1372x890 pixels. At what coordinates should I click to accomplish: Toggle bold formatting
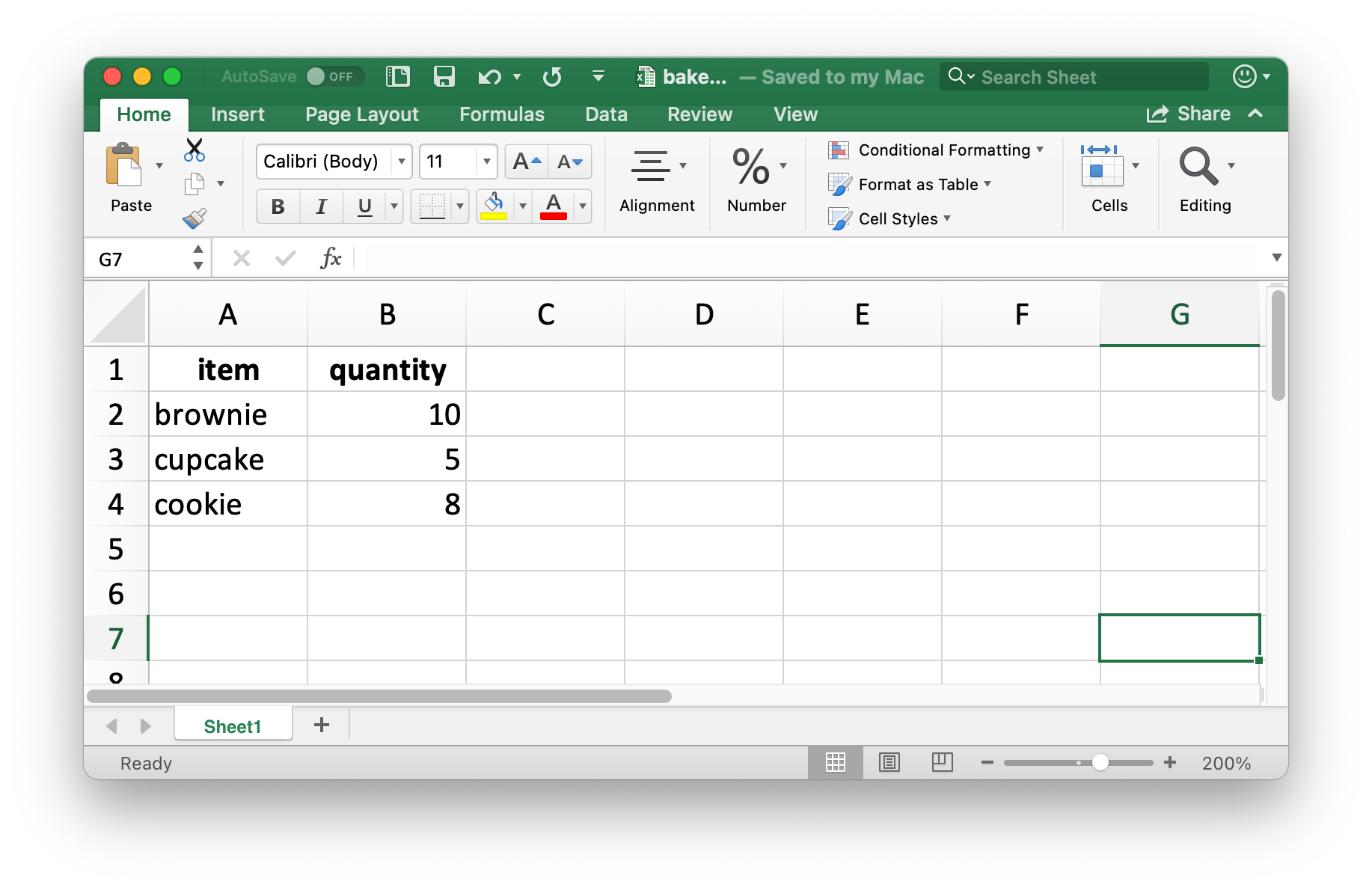point(278,206)
